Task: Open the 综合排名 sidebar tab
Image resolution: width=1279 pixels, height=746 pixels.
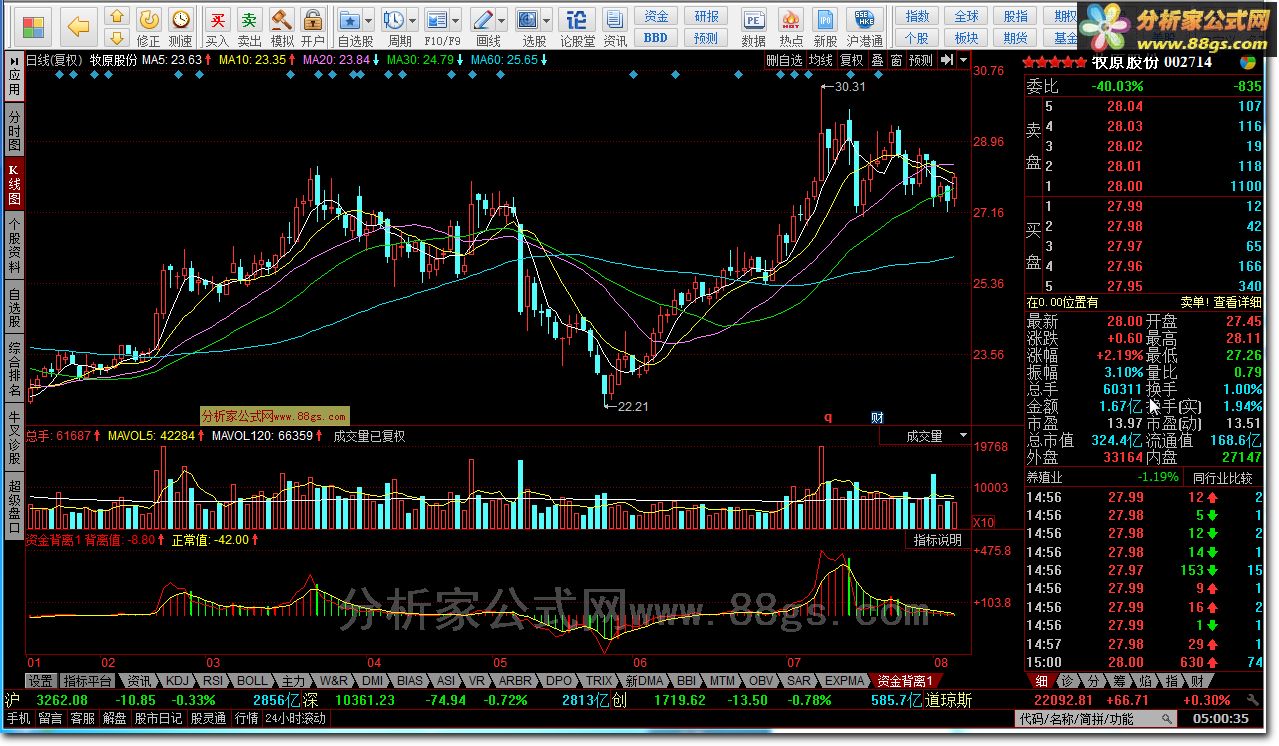Action: (14, 369)
